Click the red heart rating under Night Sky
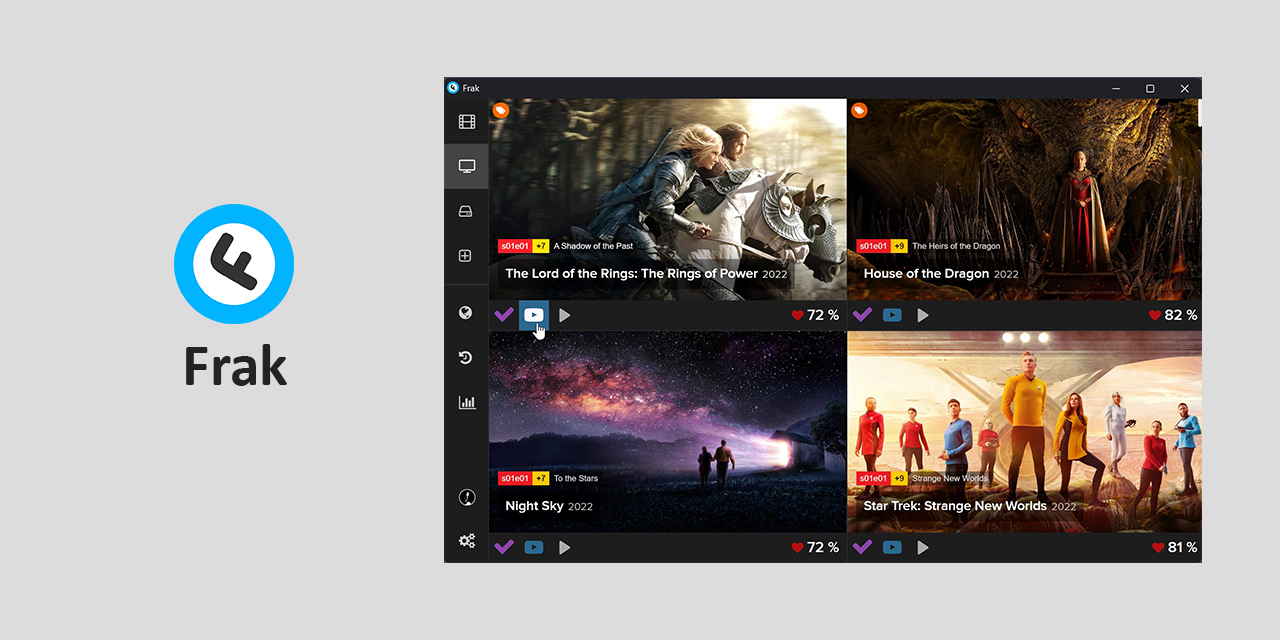This screenshot has width=1280, height=640. (x=797, y=547)
